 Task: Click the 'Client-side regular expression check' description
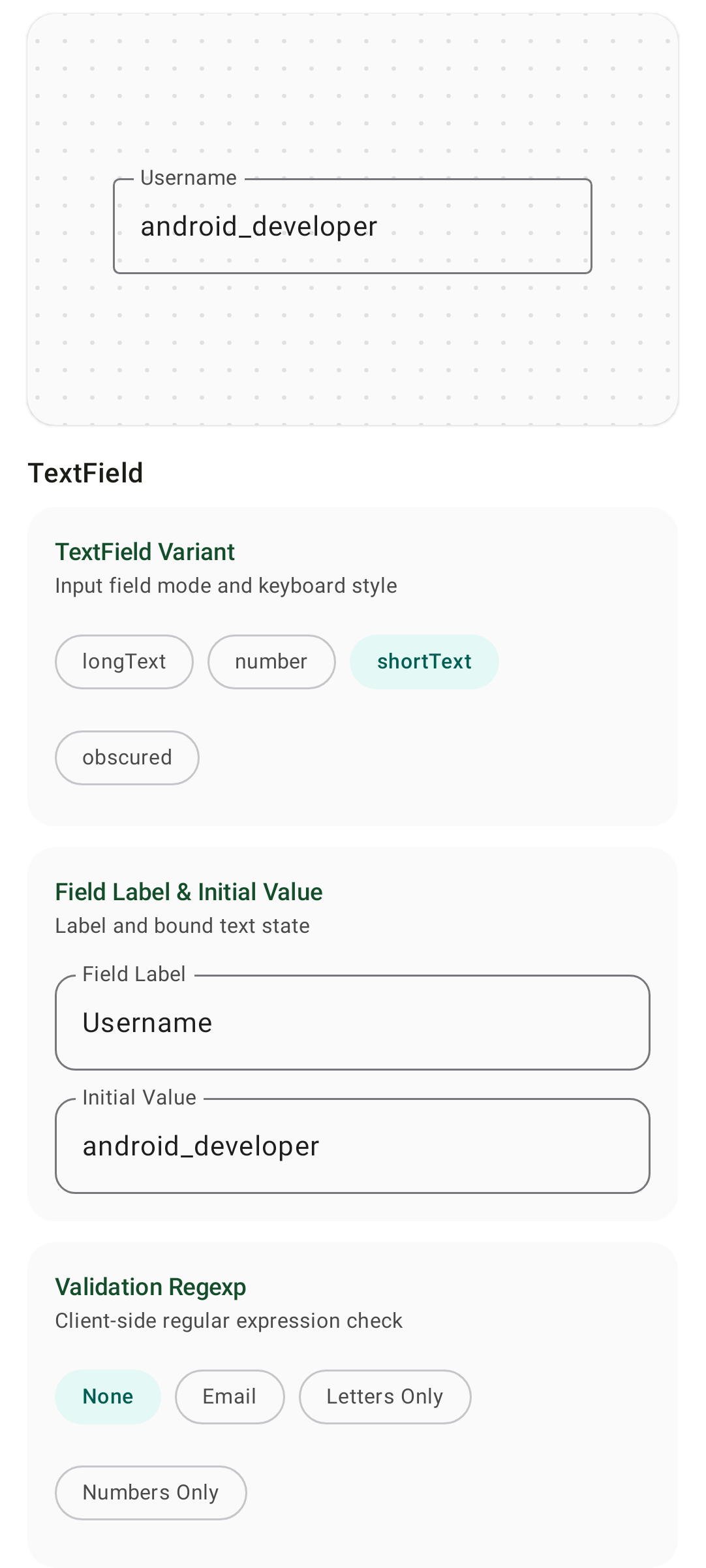[x=229, y=1321]
